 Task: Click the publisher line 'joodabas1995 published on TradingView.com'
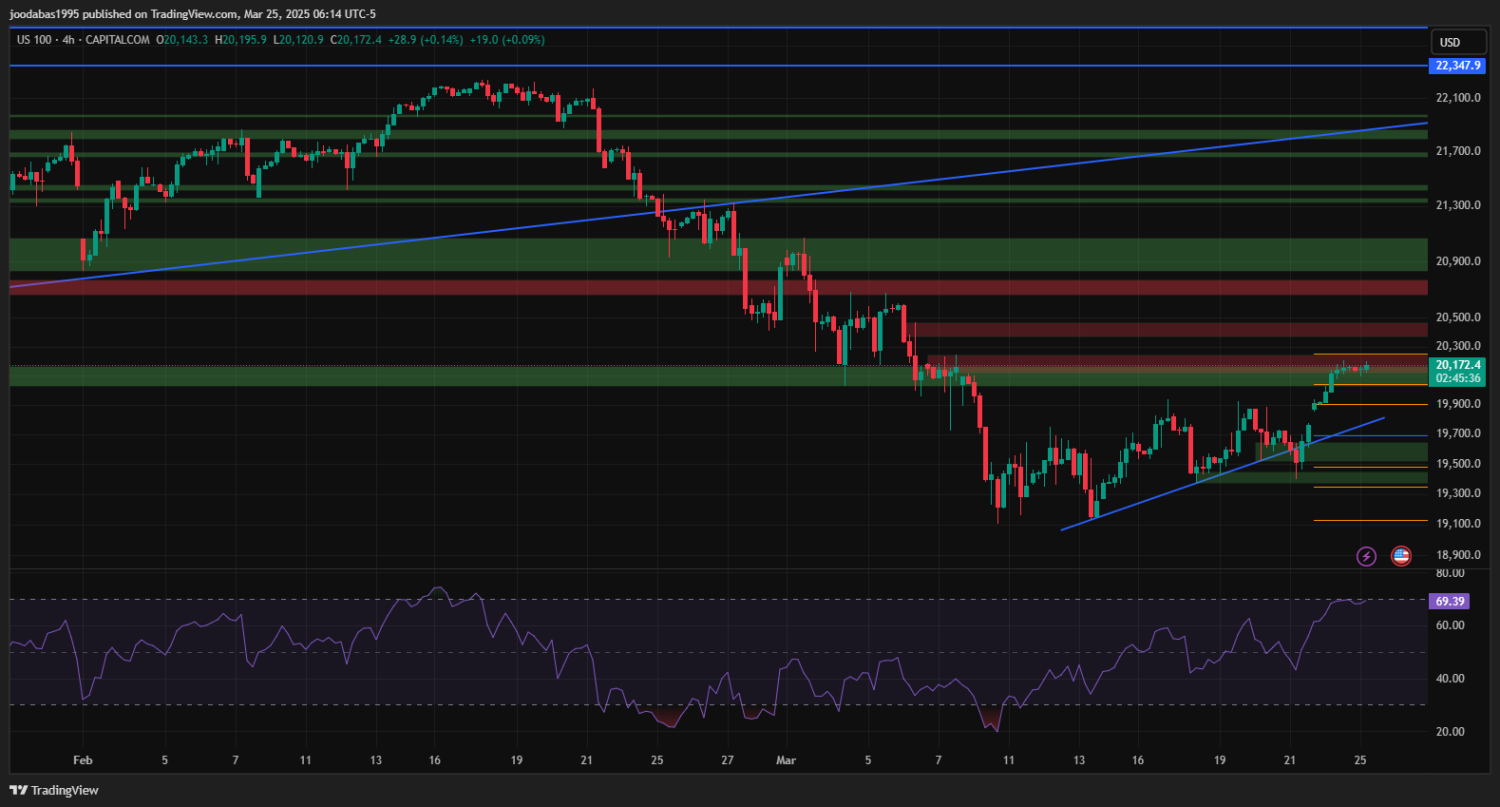(124, 14)
